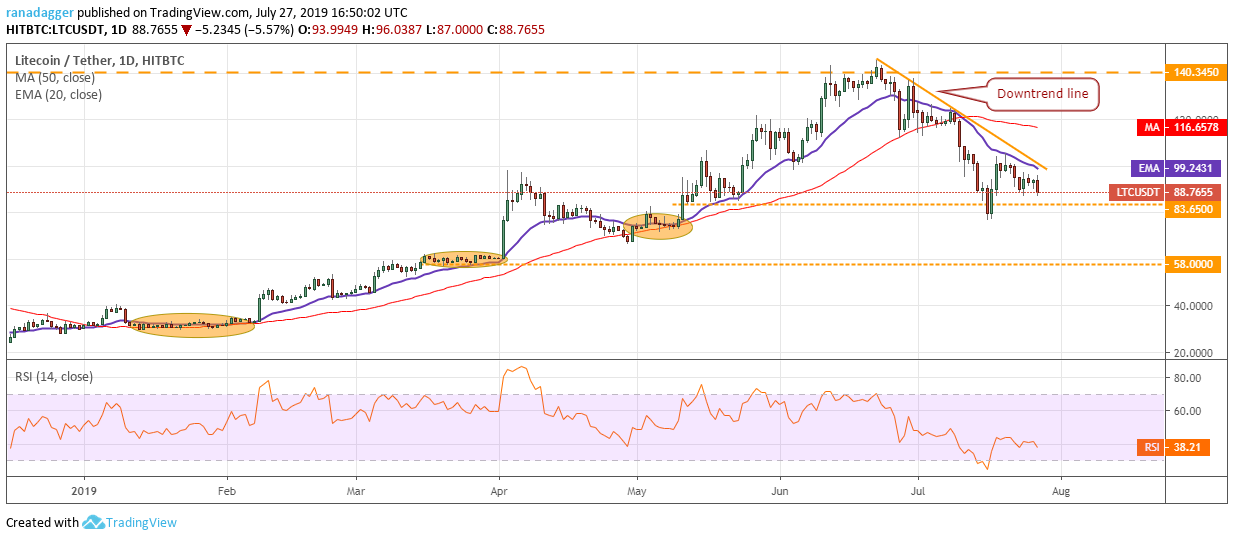1234x540 pixels.
Task: Click the 83.6500 support level label
Action: tap(1196, 209)
